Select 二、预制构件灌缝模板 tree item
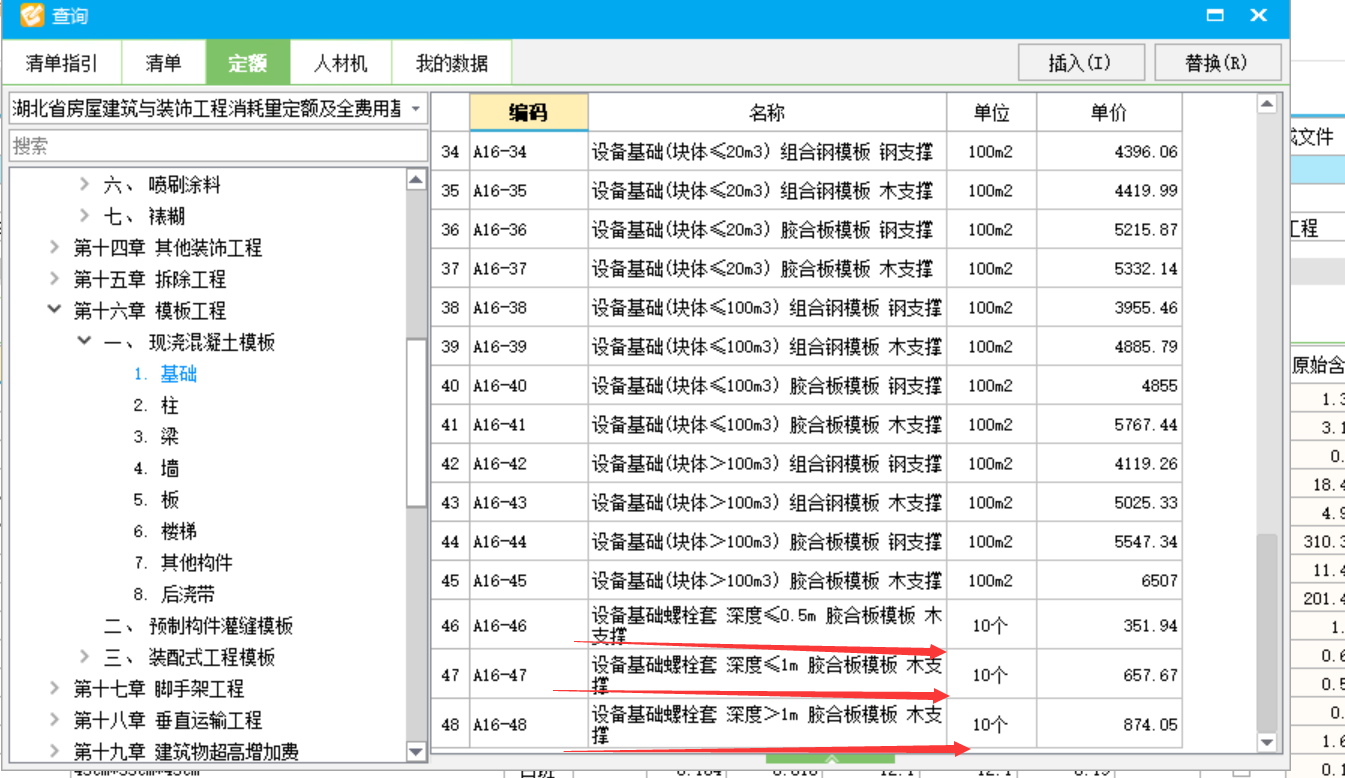 (198, 626)
